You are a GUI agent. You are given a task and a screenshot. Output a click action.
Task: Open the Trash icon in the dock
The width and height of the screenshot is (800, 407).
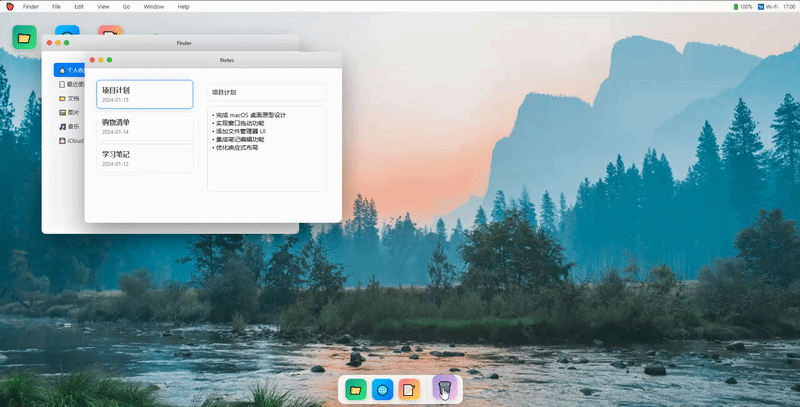pyautogui.click(x=445, y=387)
